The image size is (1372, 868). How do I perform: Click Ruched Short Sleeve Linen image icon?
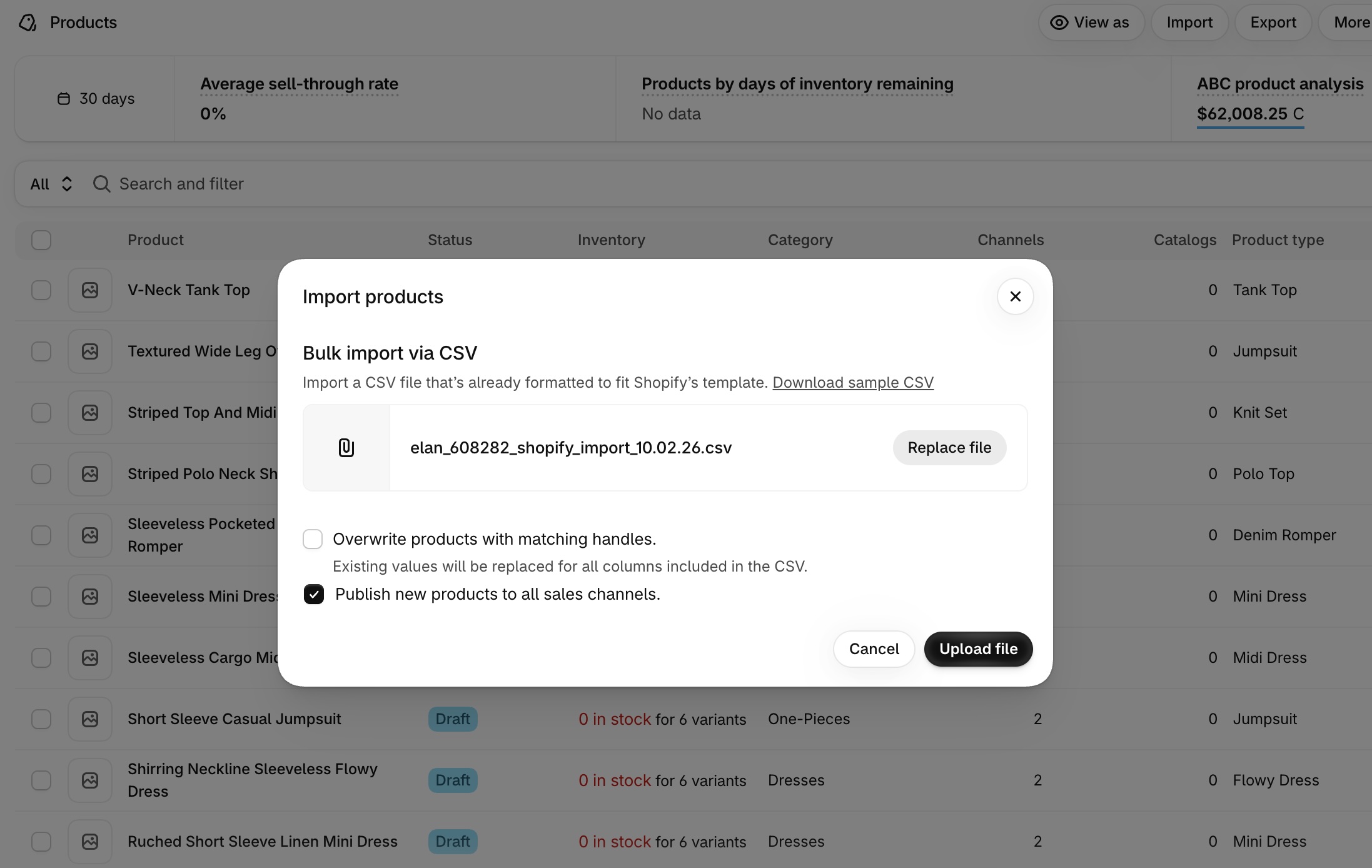click(90, 842)
